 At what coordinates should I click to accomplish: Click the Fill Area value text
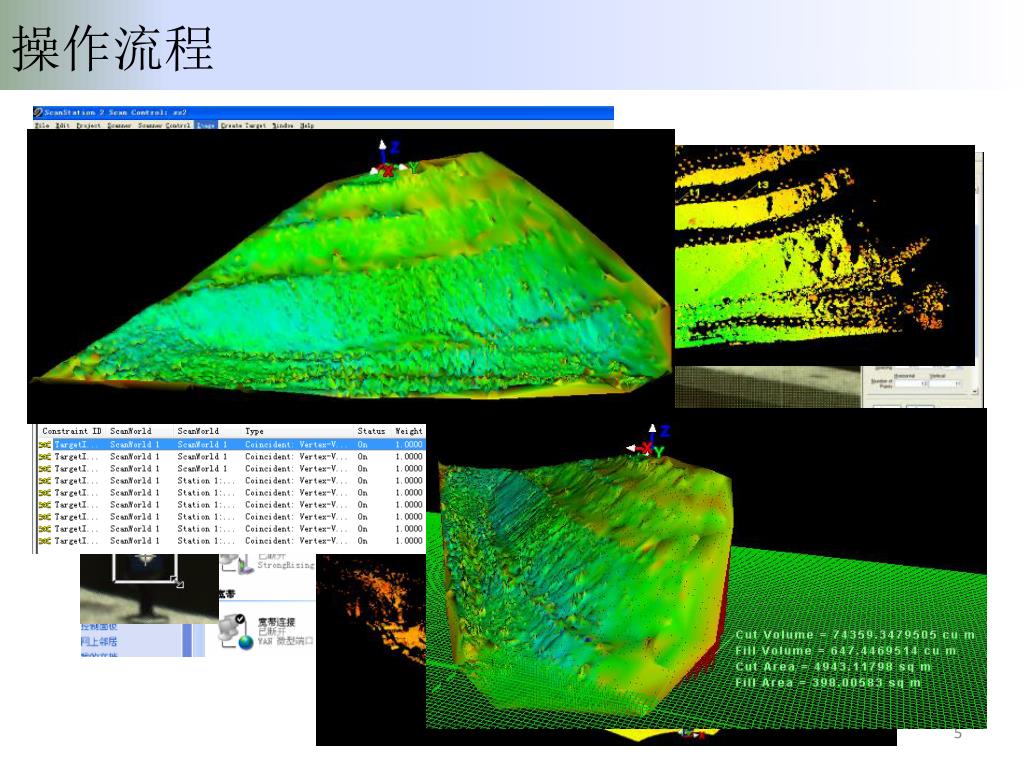[x=828, y=682]
